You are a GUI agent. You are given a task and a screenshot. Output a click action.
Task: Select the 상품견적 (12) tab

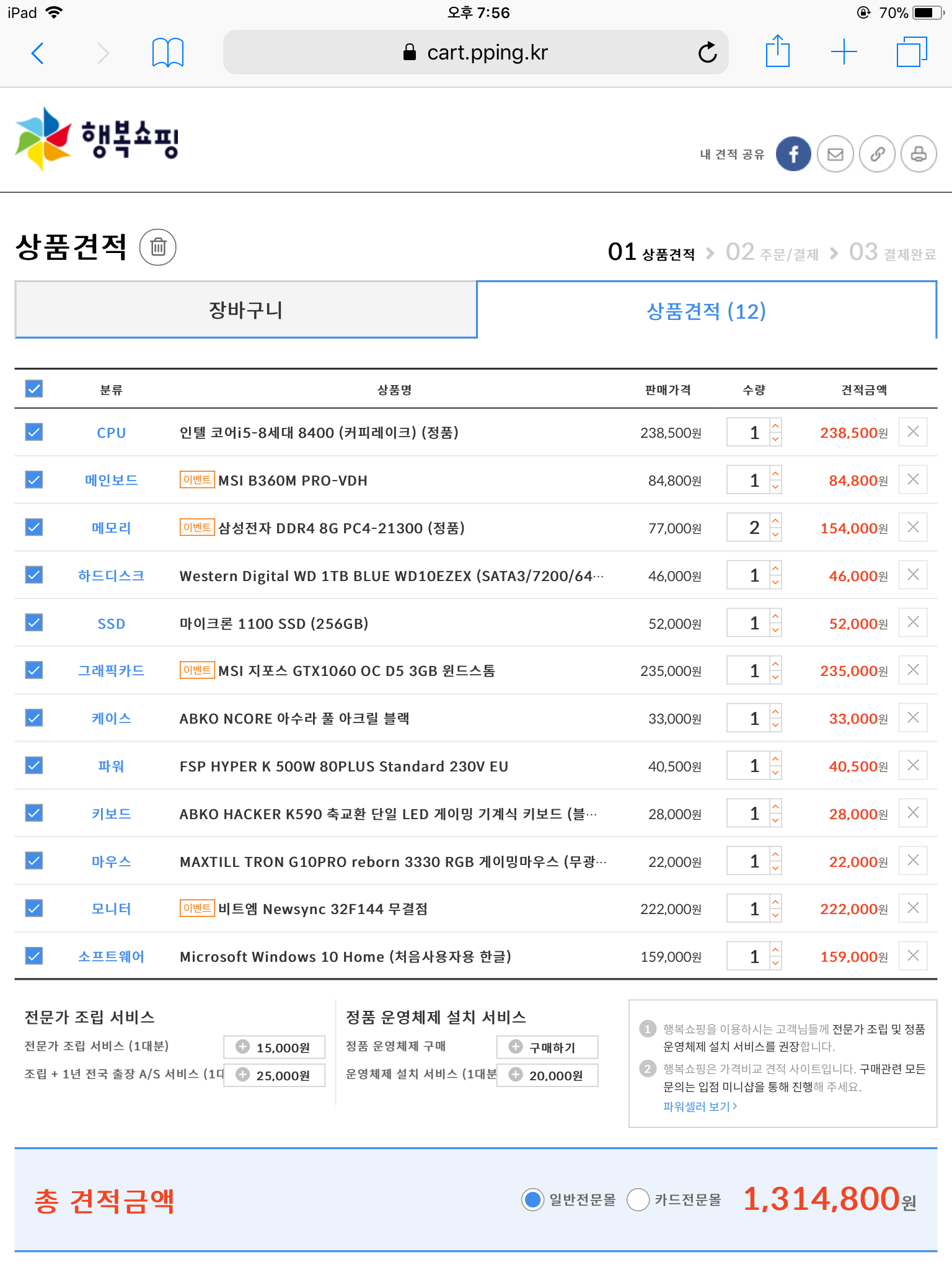pos(706,311)
